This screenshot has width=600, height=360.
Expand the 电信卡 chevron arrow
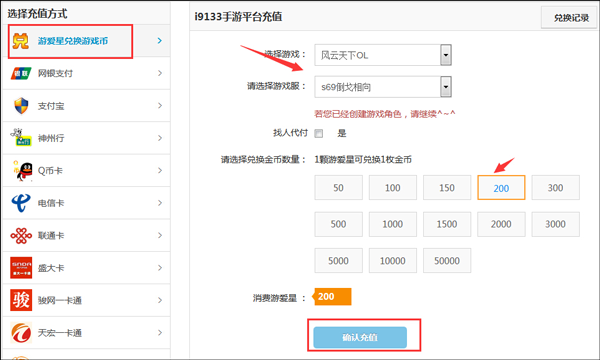pos(160,203)
